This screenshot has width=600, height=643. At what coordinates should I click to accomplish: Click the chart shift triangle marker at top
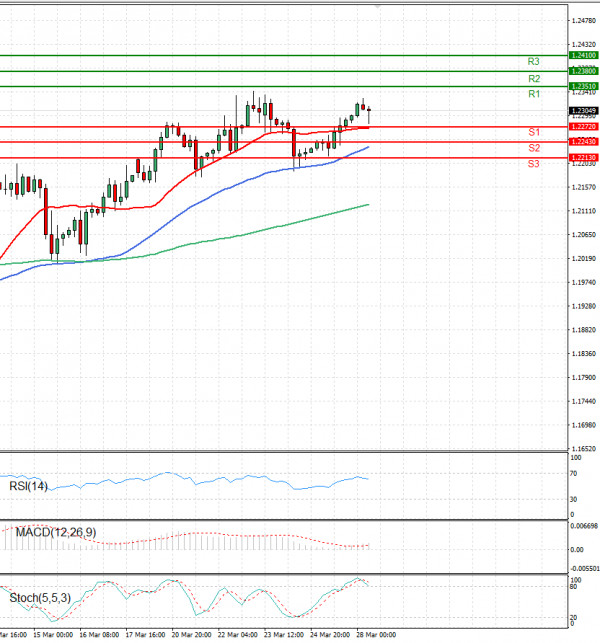(x=377, y=6)
